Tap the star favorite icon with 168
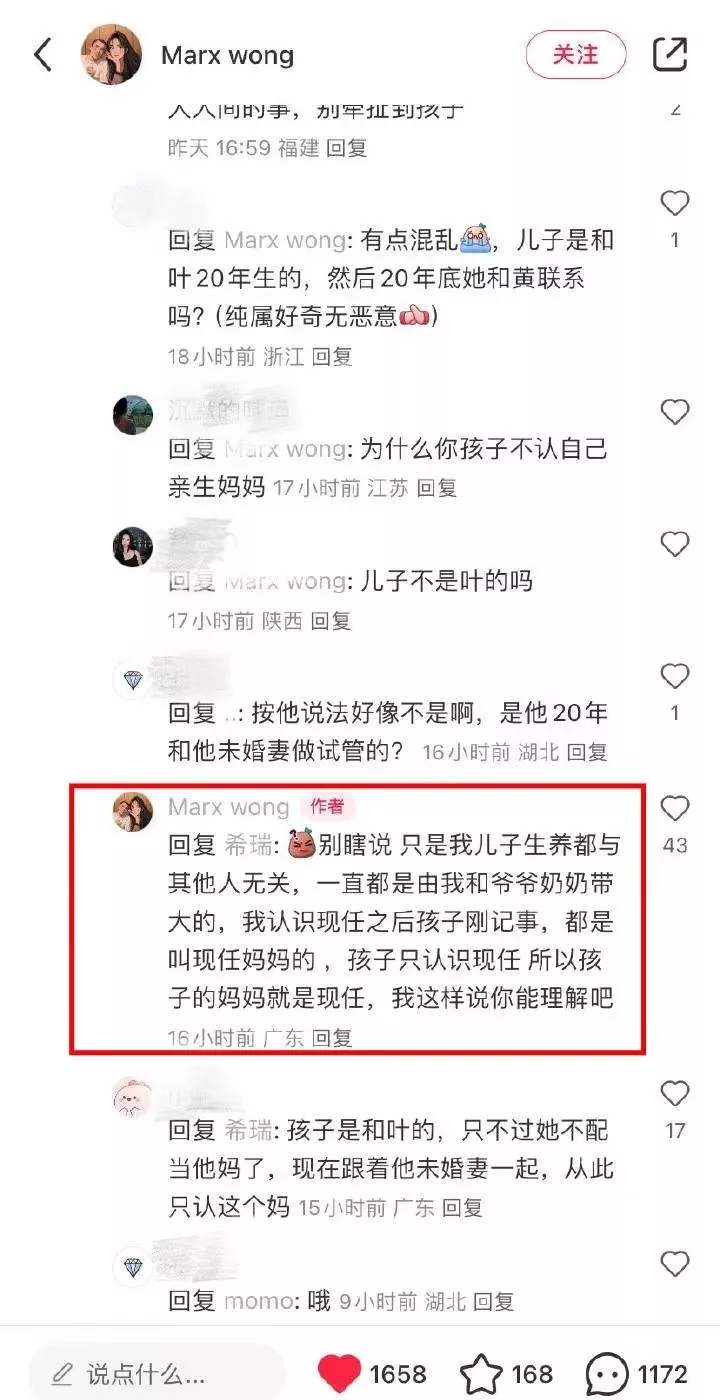This screenshot has width=720, height=1400. pos(481,1373)
